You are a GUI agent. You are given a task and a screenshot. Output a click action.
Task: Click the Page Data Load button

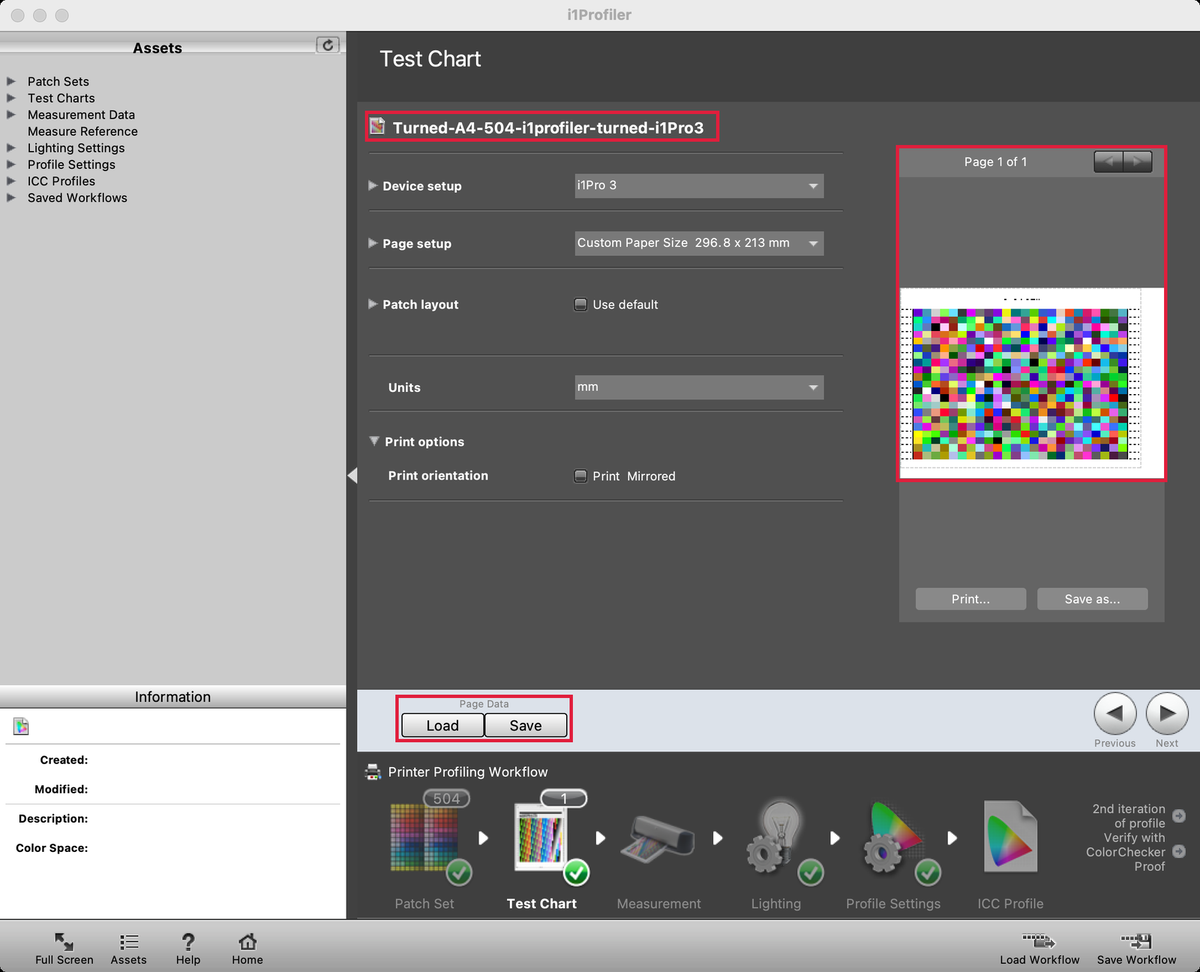coord(442,726)
